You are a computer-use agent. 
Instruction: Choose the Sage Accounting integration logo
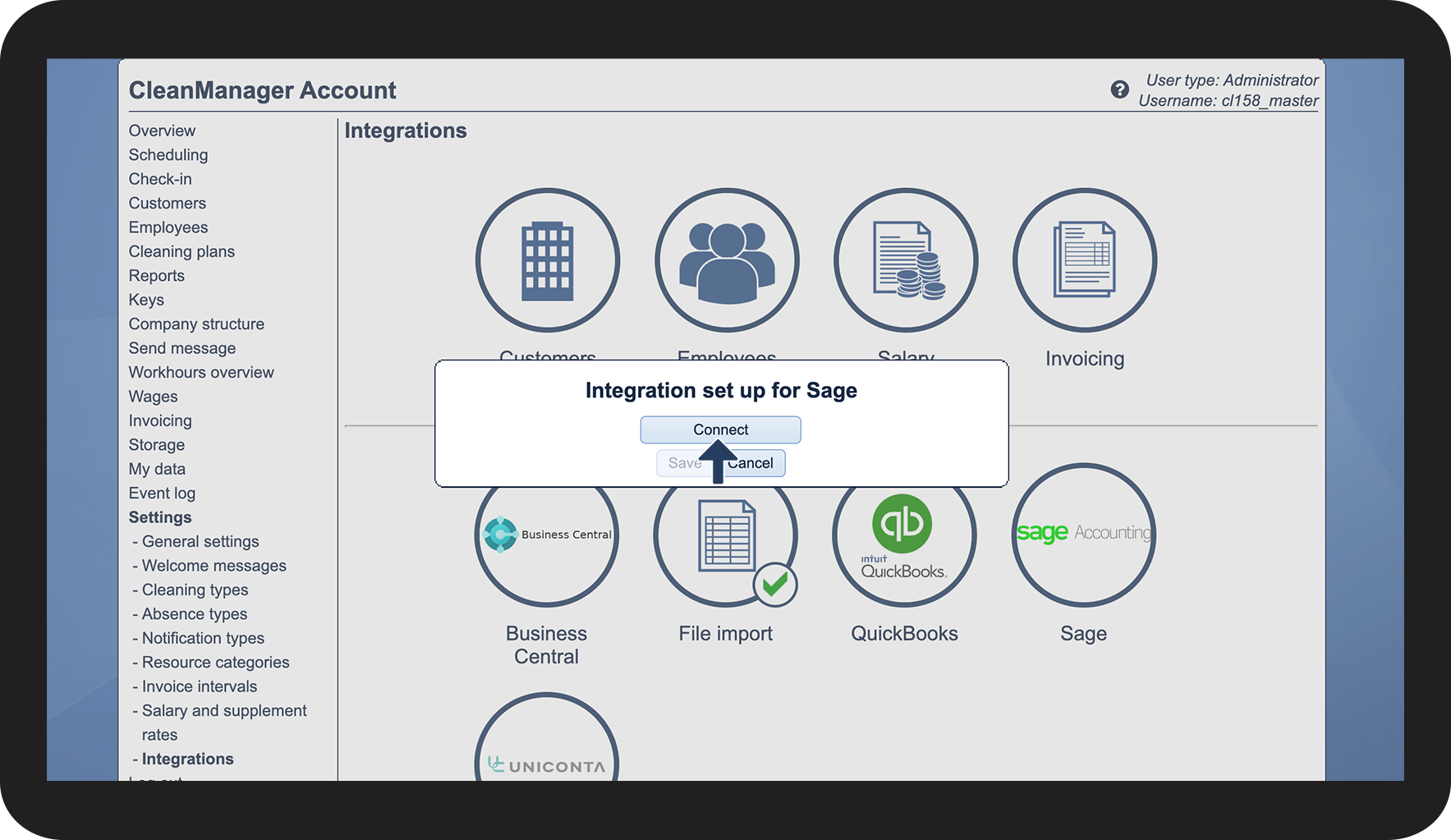pos(1084,535)
